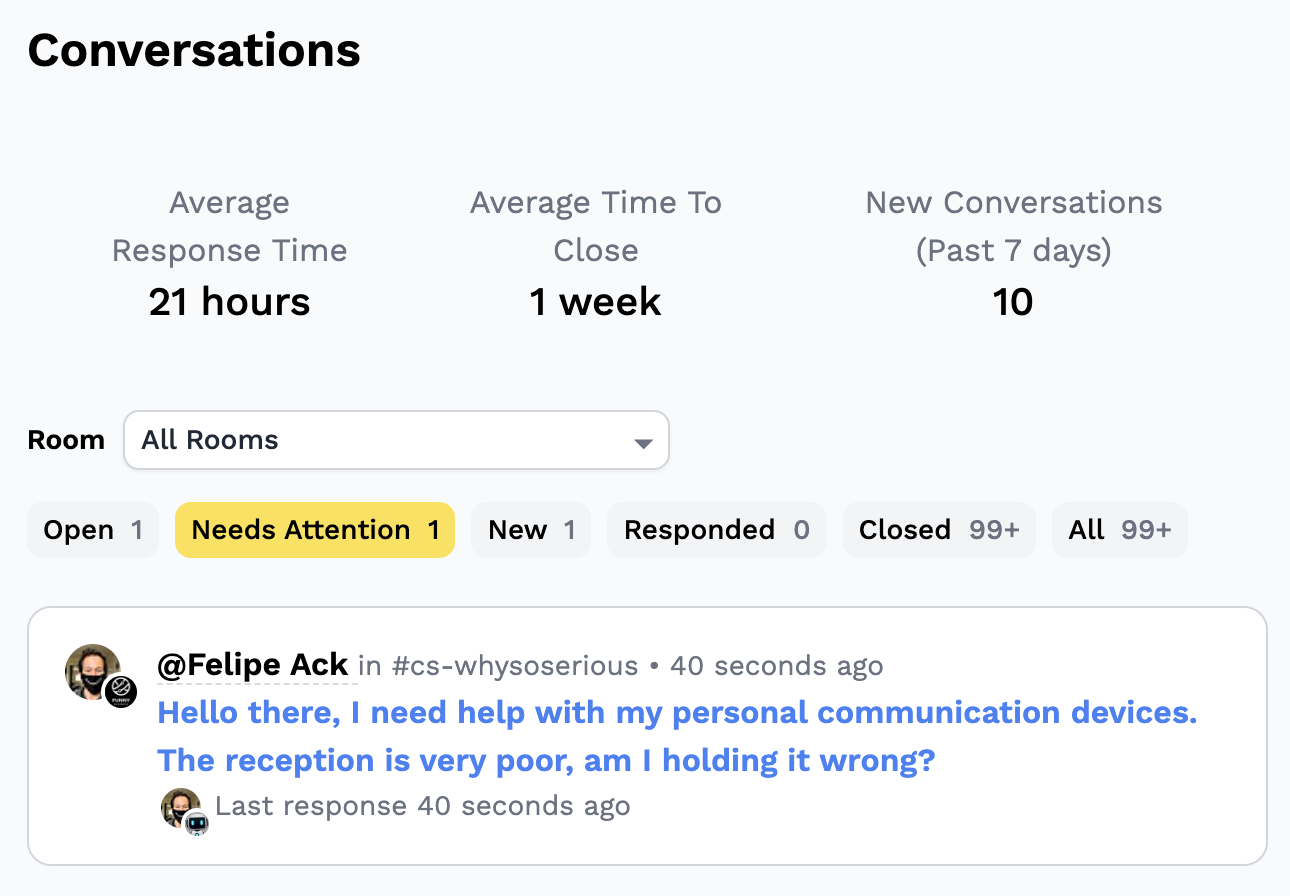Click the black workspace badge on avatar

coord(121,691)
